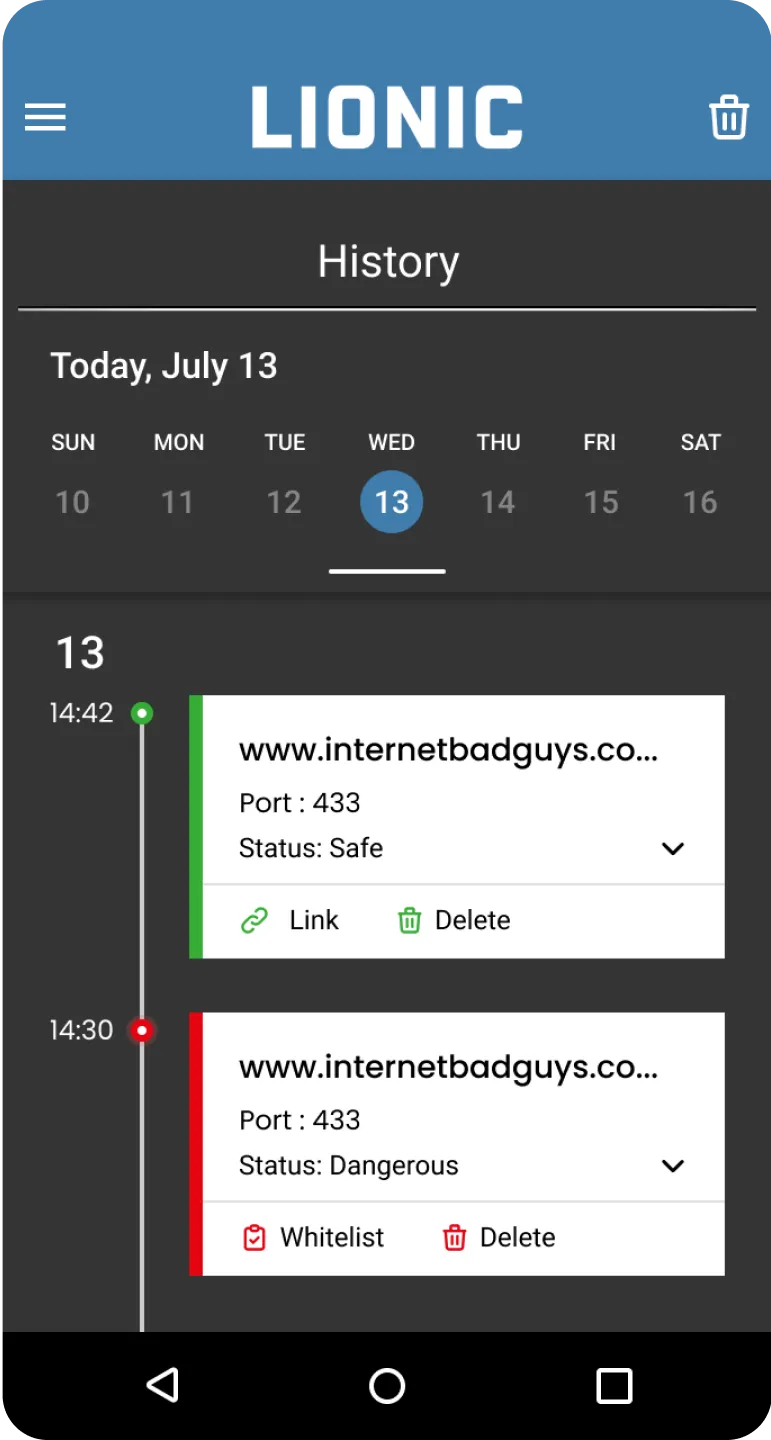771x1440 pixels.
Task: Click the 14:42 green timeline marker
Action: 142,713
